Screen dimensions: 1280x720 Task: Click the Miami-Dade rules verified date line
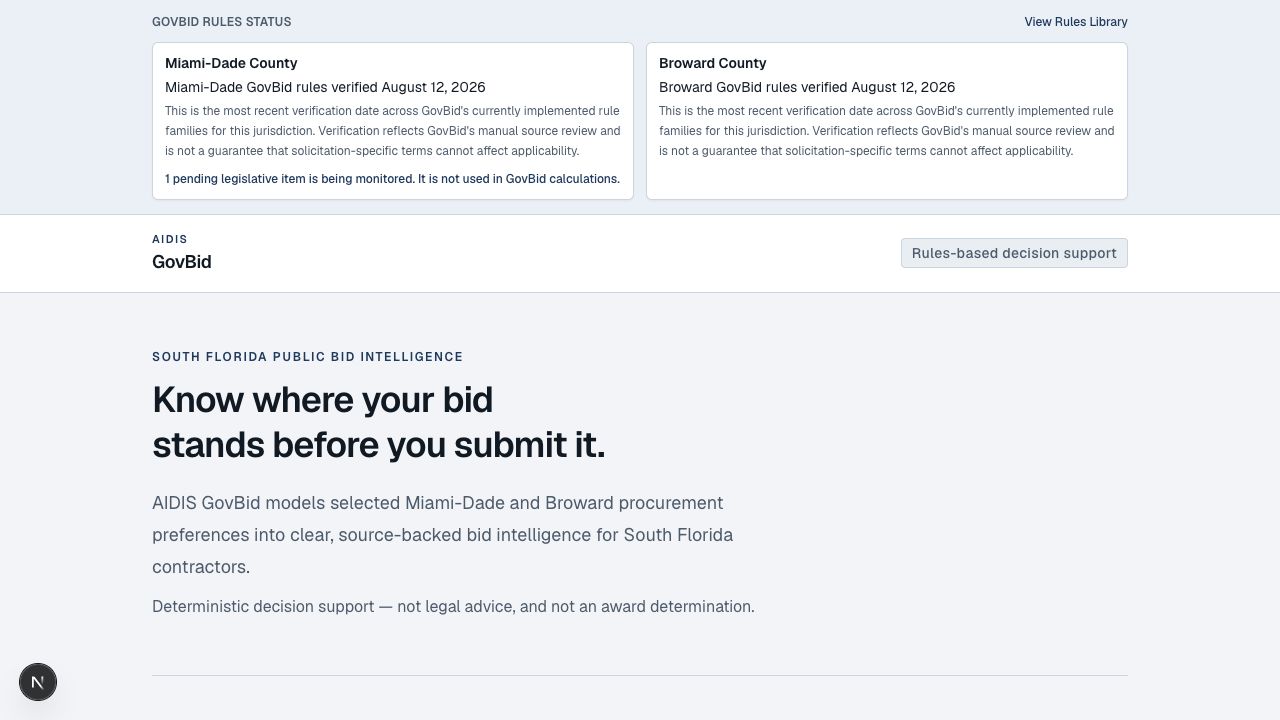[325, 87]
